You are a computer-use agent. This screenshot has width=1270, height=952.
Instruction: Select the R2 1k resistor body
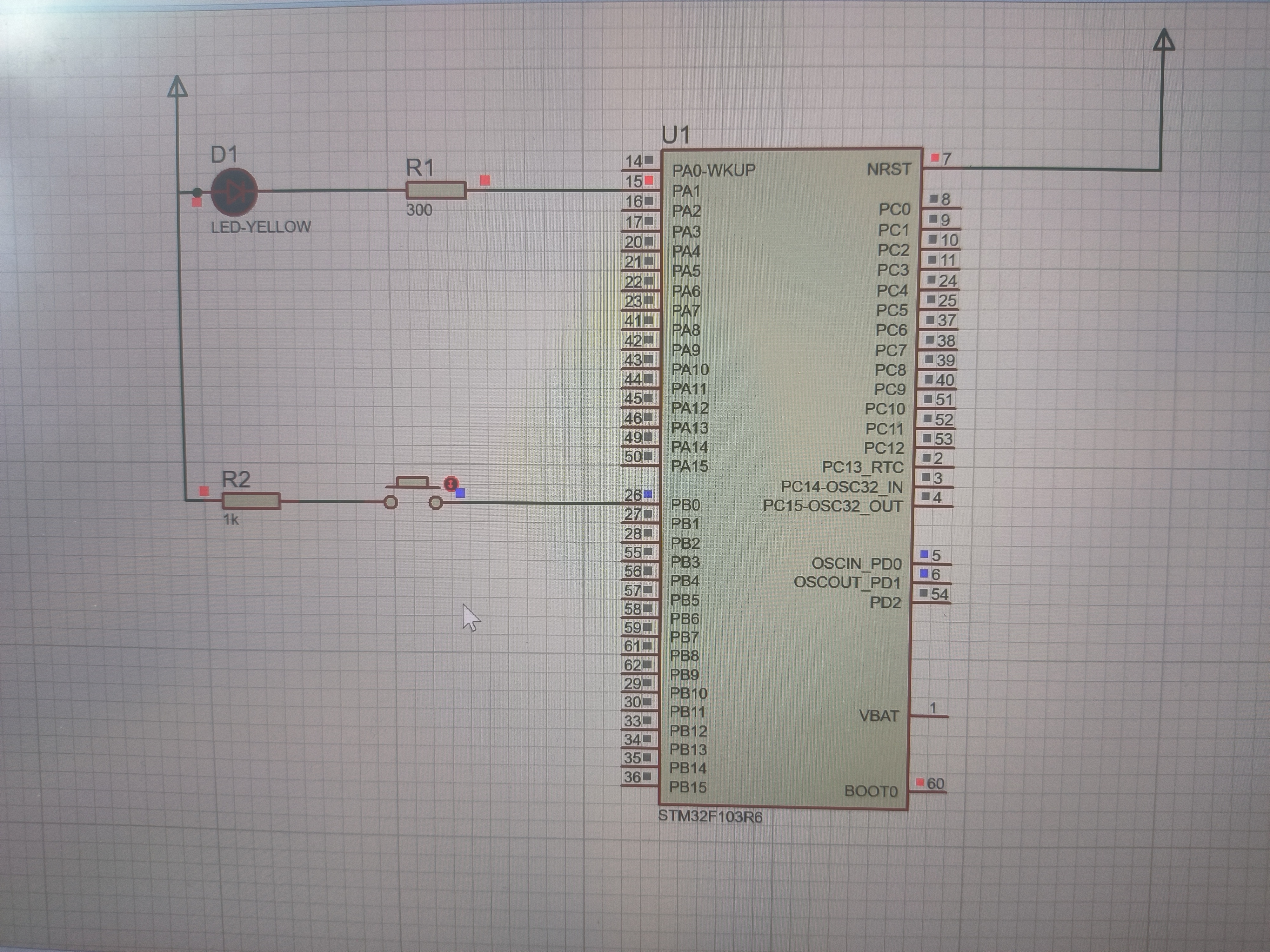(251, 501)
